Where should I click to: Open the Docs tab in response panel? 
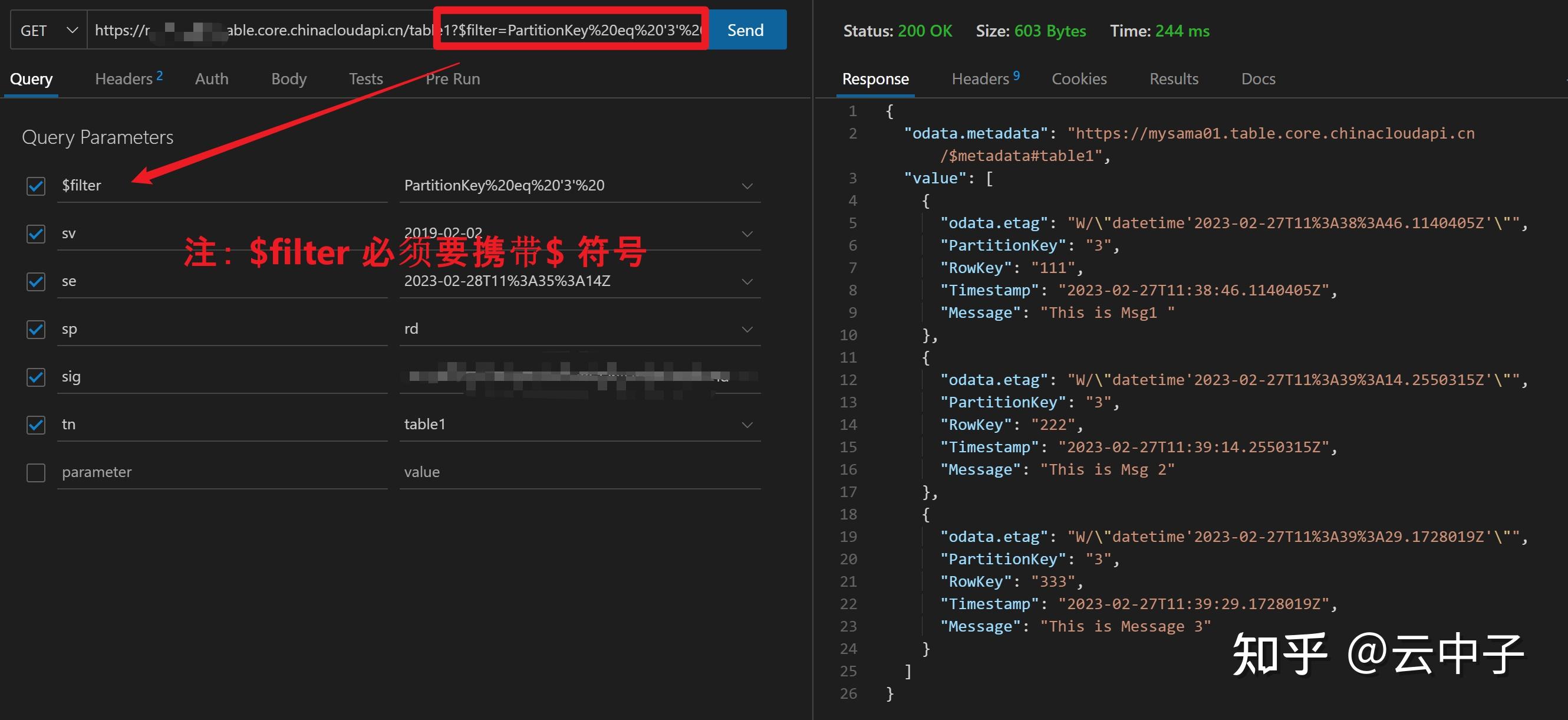1257,78
